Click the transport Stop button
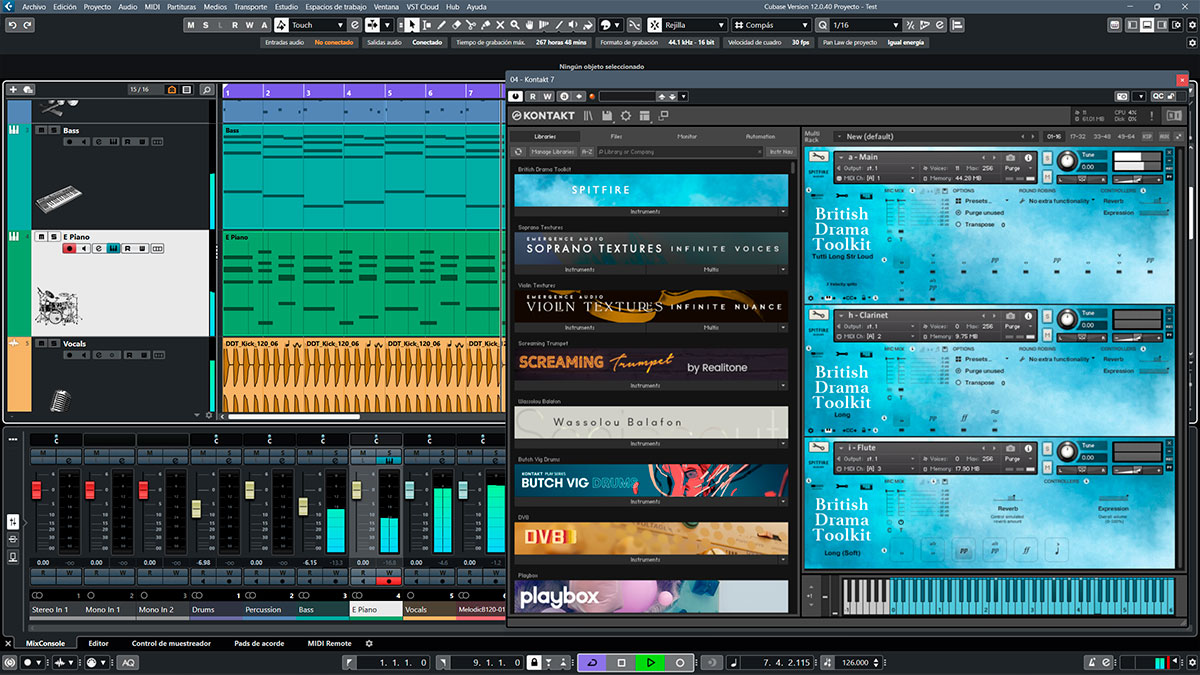This screenshot has width=1200, height=675. pyautogui.click(x=621, y=662)
